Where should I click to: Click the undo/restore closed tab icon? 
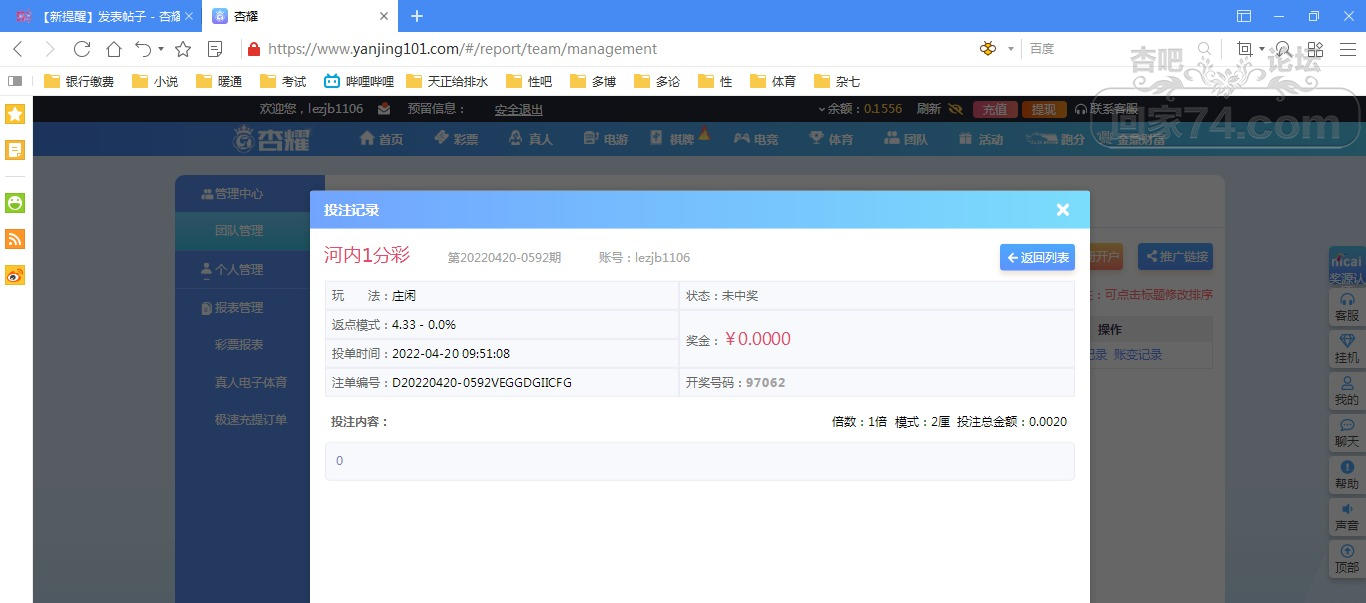pyautogui.click(x=143, y=48)
